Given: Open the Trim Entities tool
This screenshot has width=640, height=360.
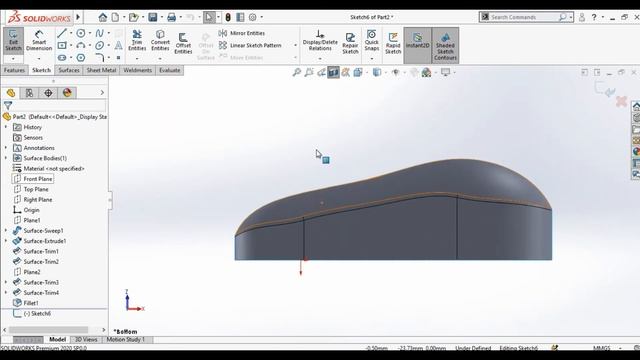Looking at the screenshot, I should [137, 41].
